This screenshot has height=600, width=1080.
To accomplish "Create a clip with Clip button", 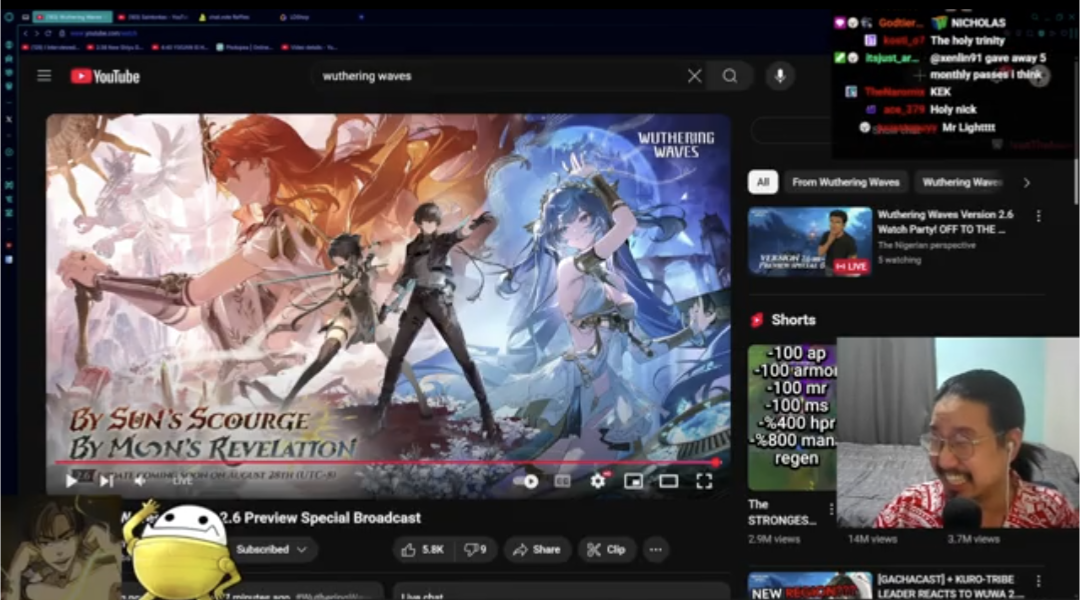I will tap(606, 550).
